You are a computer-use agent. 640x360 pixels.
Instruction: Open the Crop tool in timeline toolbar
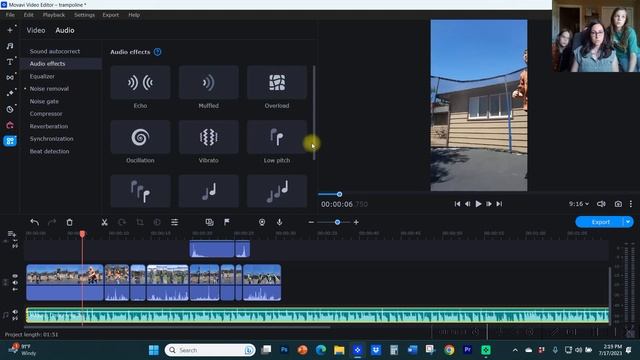click(x=140, y=222)
